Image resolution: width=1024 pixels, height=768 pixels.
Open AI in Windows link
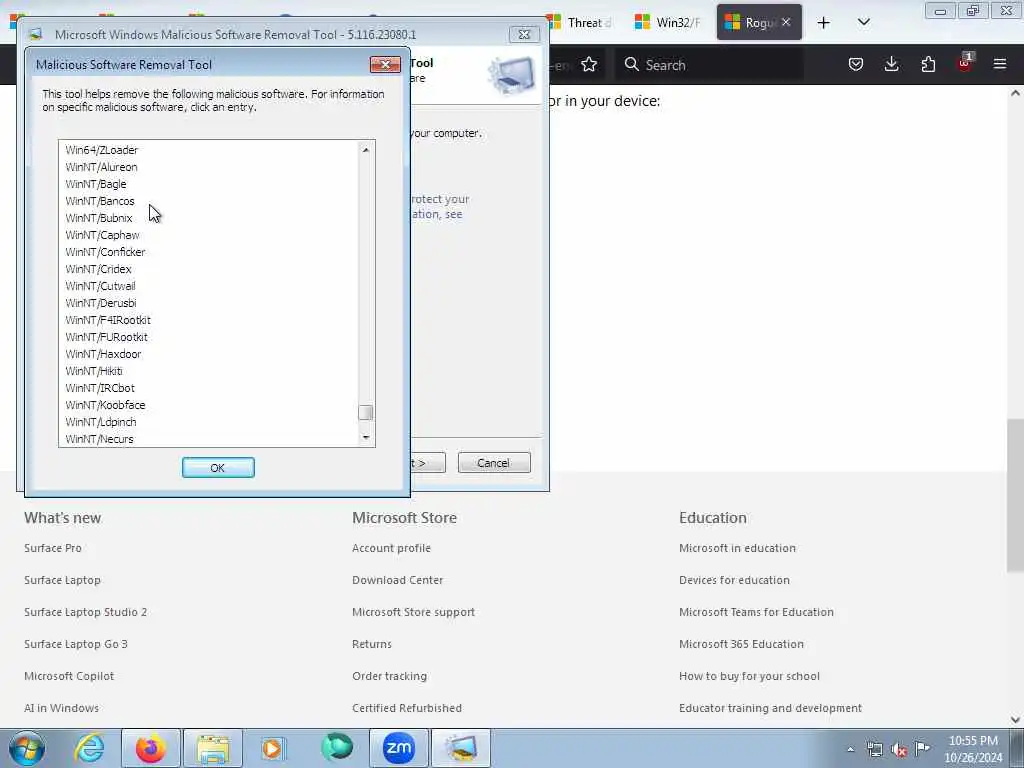pos(61,708)
